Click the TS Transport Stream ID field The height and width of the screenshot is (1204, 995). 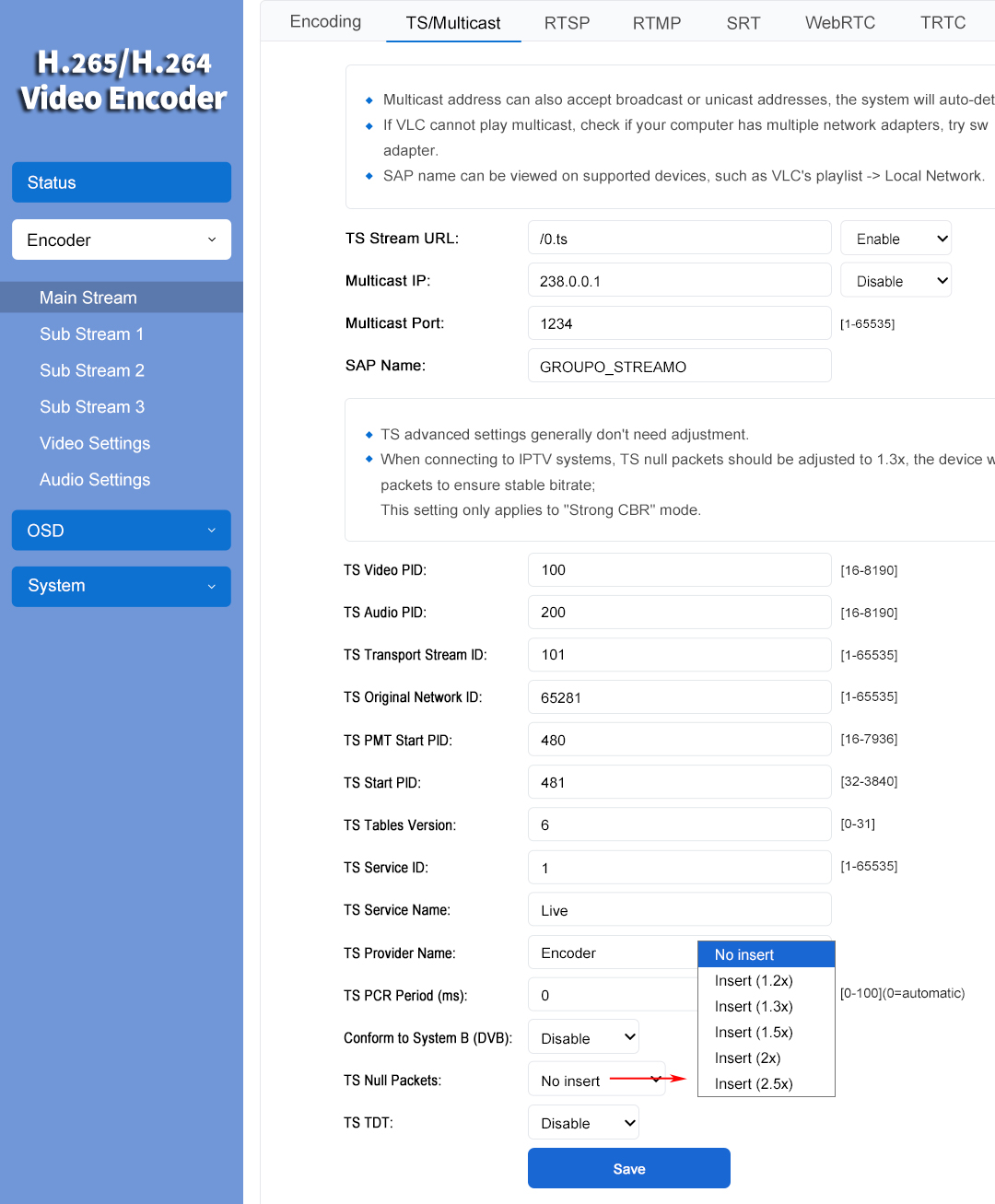680,654
